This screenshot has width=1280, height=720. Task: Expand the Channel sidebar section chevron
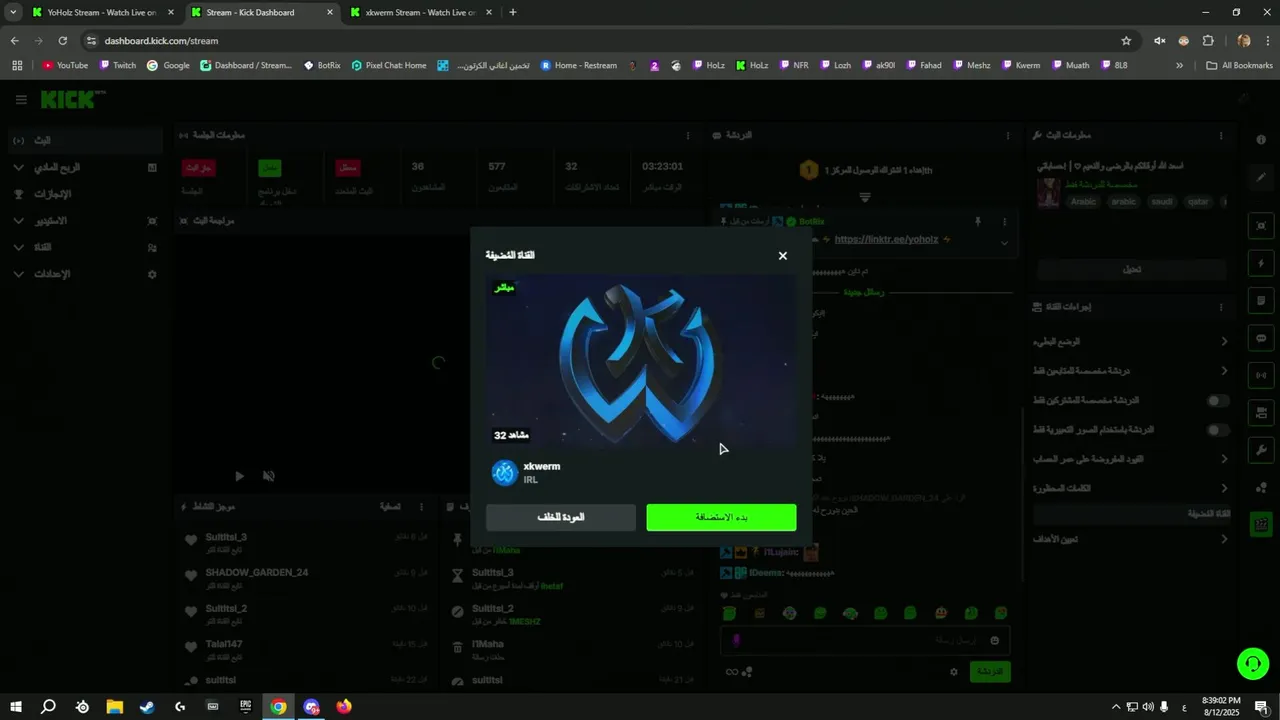point(18,247)
